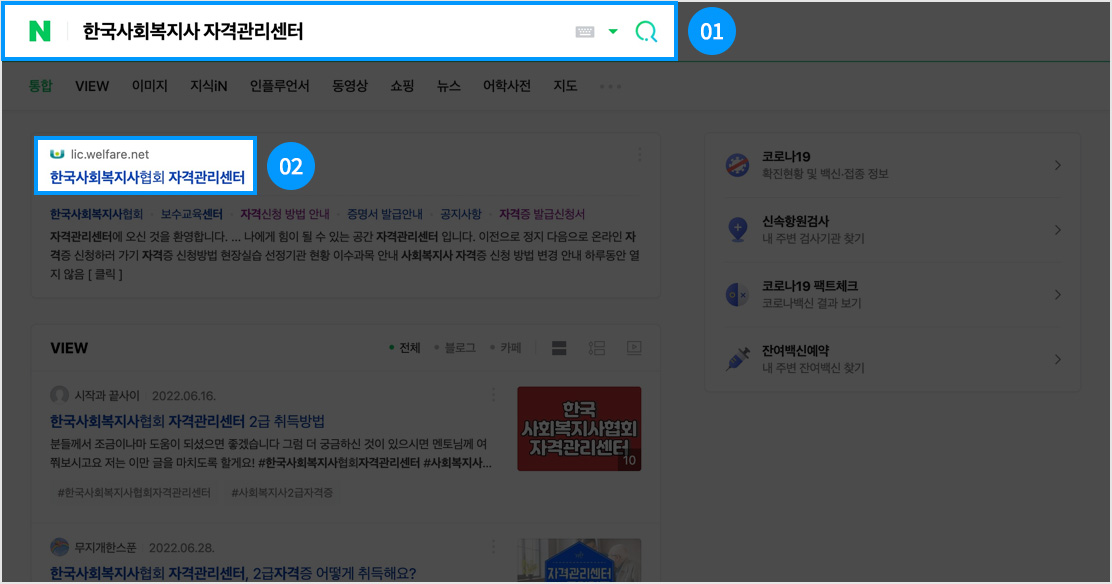Click the 신속항원검사 location pin icon

pos(737,229)
